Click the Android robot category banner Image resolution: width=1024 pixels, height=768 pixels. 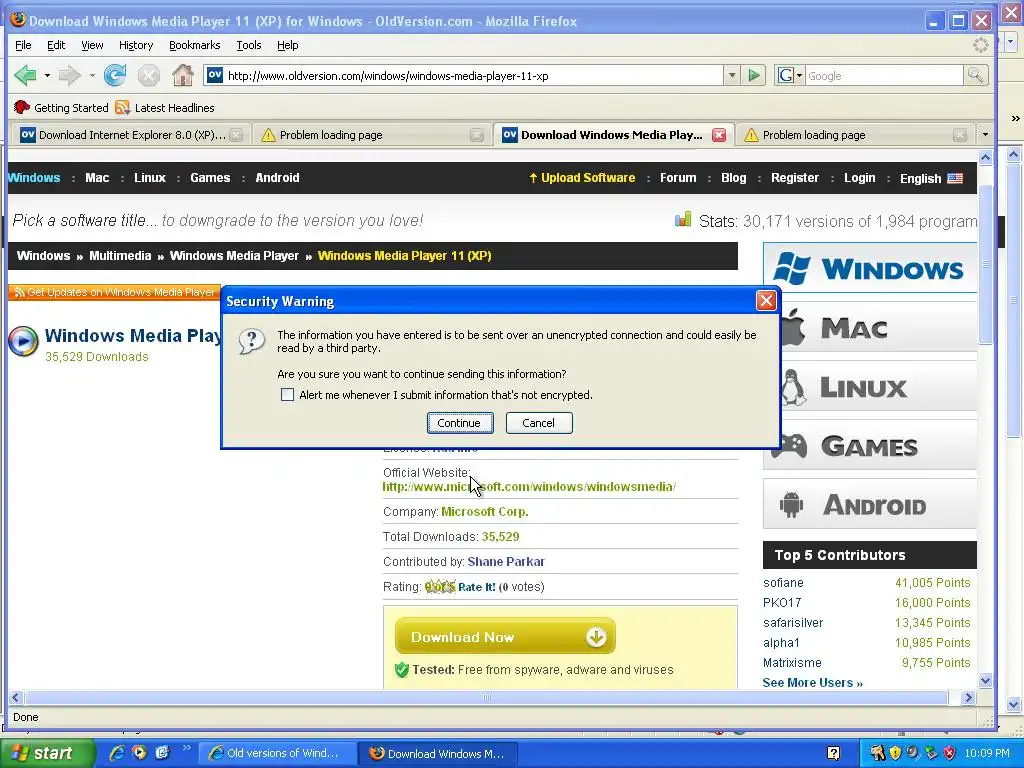click(869, 504)
